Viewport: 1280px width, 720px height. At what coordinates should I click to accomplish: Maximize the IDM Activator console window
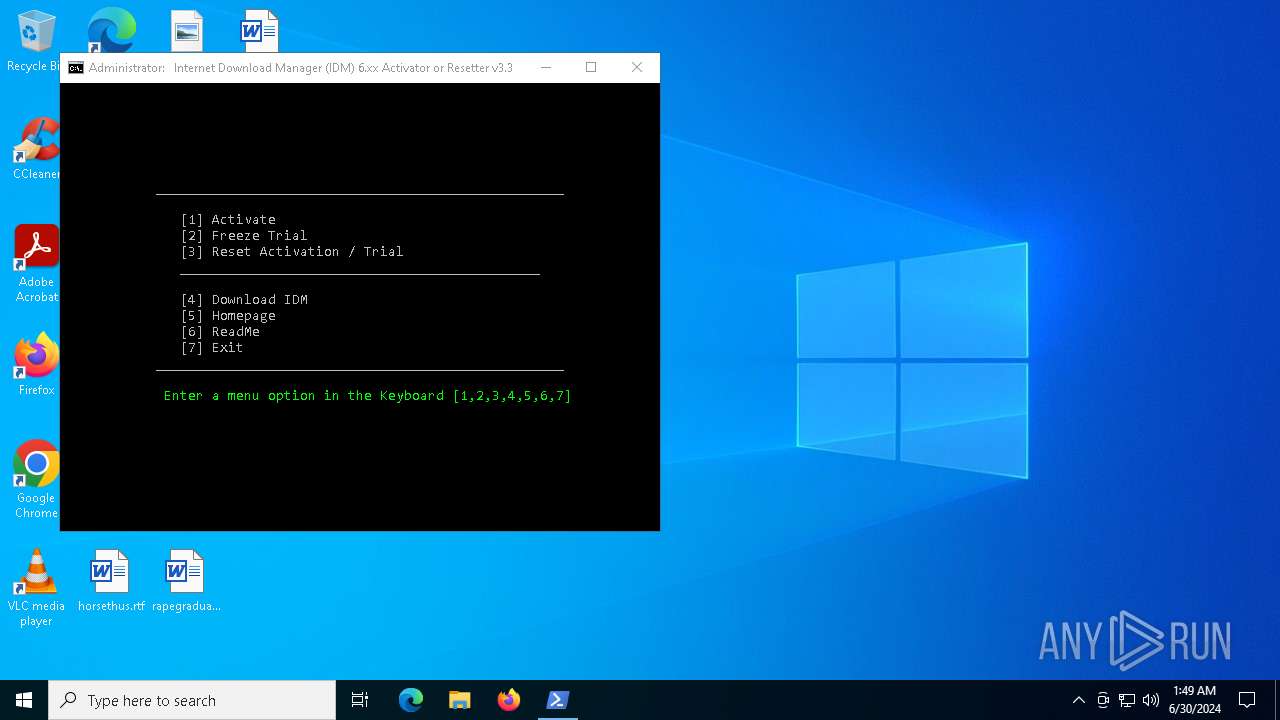click(591, 68)
